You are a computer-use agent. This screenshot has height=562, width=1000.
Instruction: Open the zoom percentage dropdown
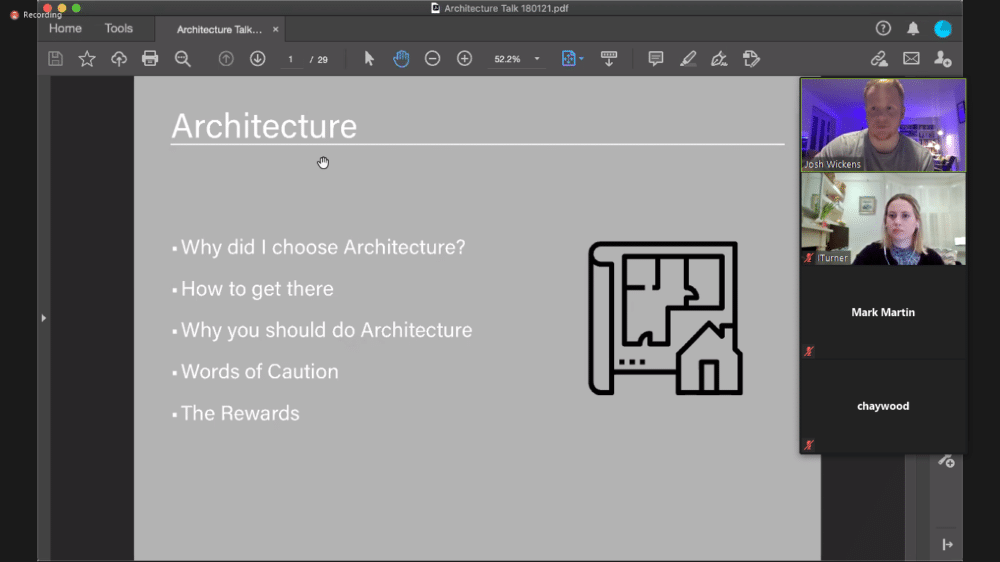(536, 59)
